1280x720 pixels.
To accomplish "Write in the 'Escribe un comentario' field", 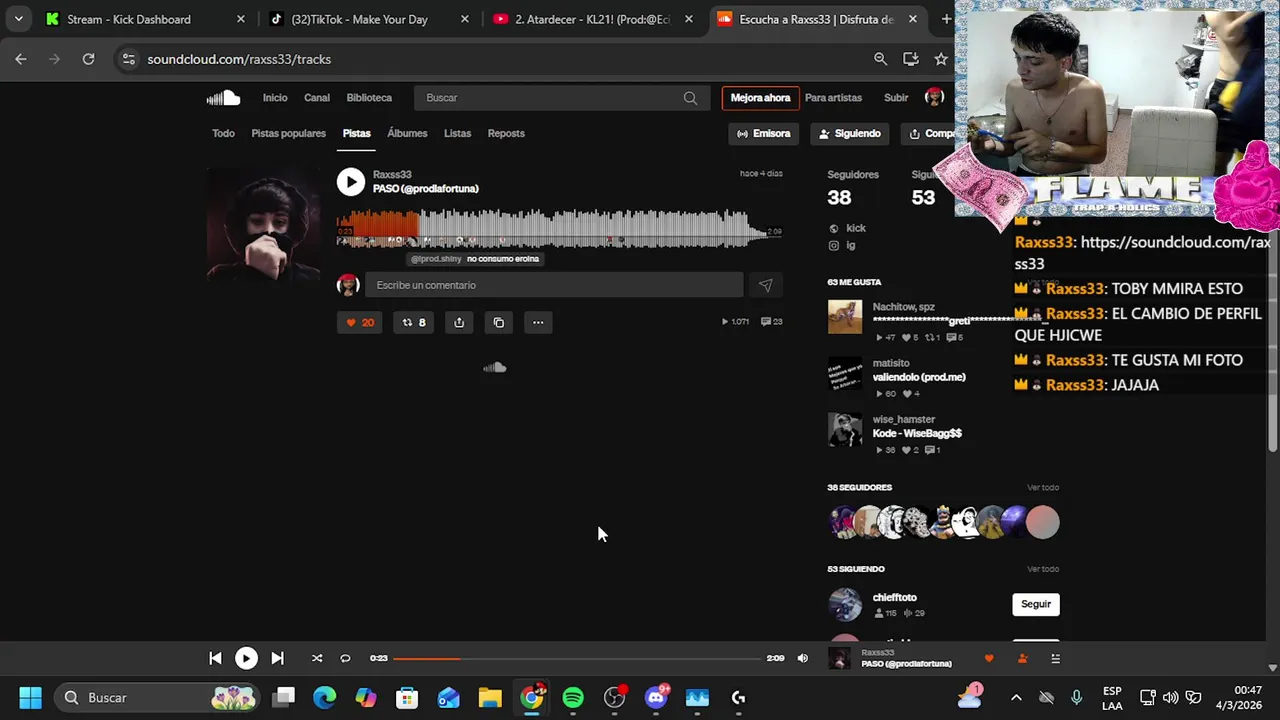I will 554,285.
